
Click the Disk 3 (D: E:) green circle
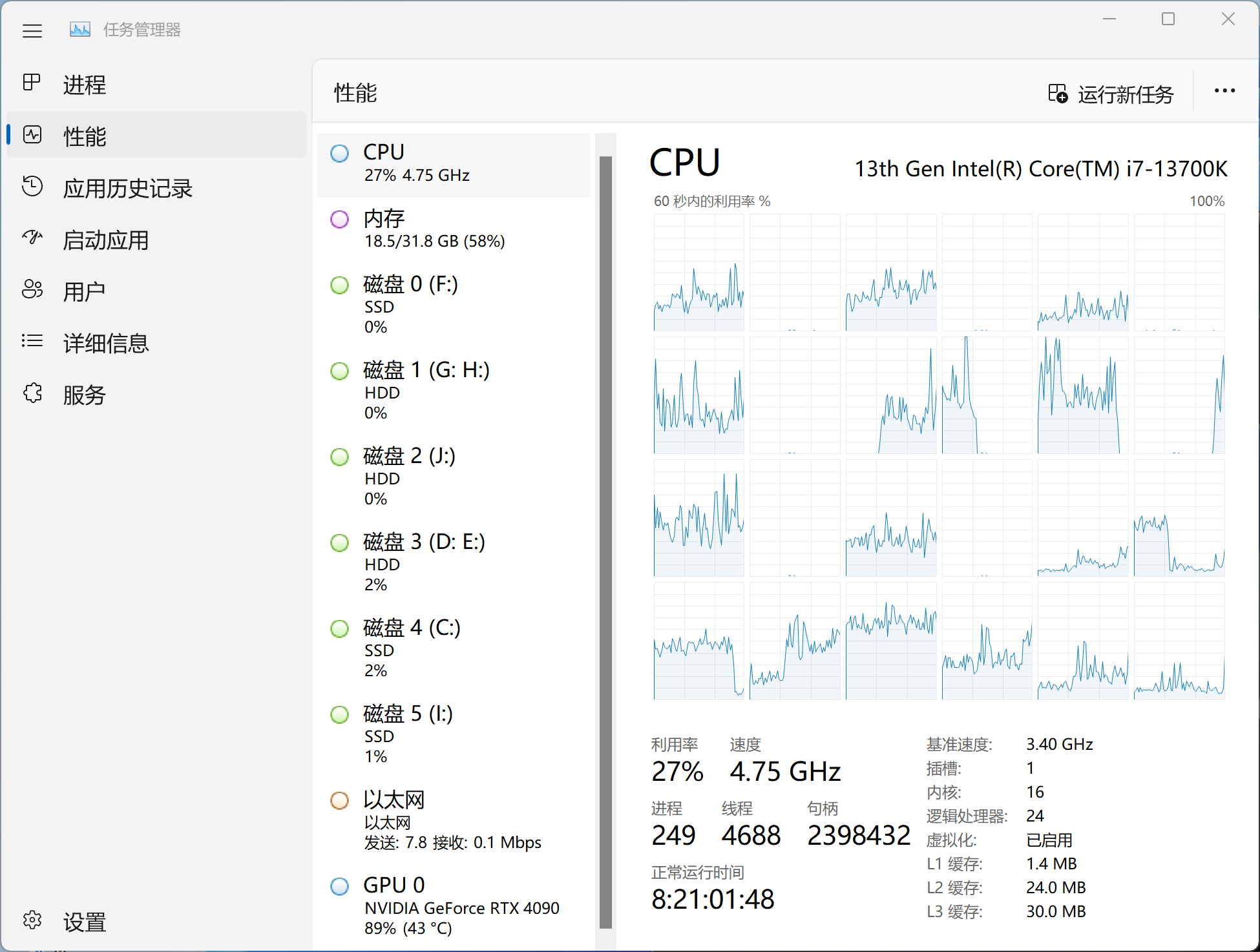pyautogui.click(x=339, y=543)
